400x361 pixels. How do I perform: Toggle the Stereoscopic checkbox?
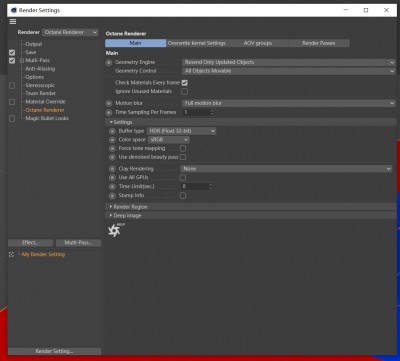click(x=12, y=86)
